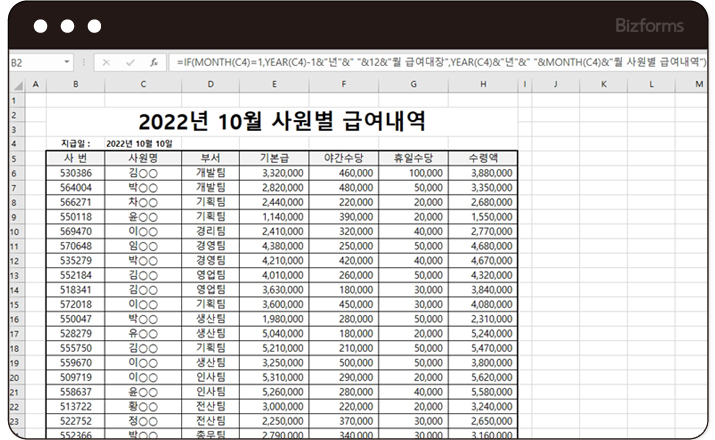Select column header B
The image size is (715, 440).
pyautogui.click(x=76, y=85)
